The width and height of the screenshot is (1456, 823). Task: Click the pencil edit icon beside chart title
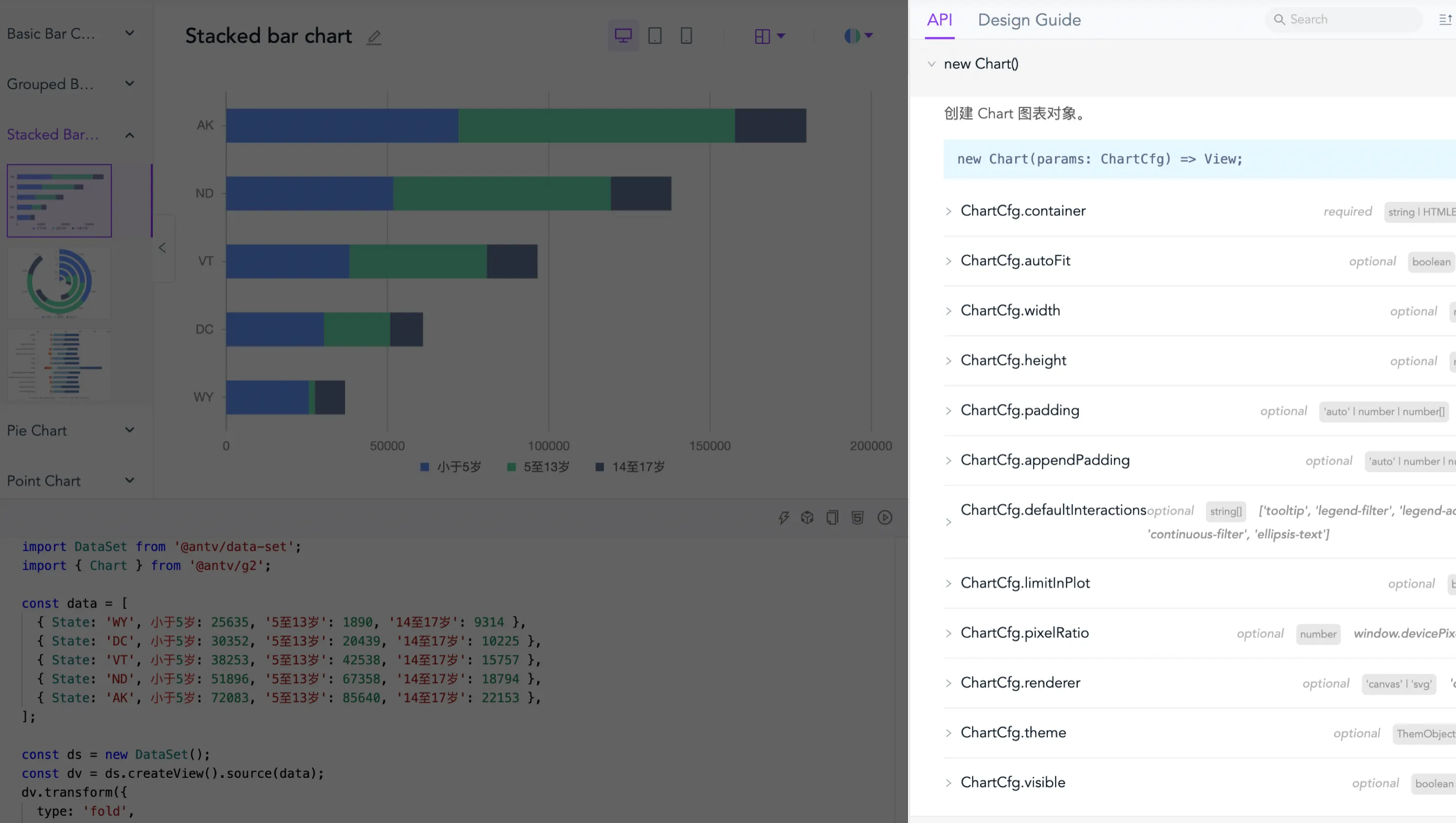[374, 37]
